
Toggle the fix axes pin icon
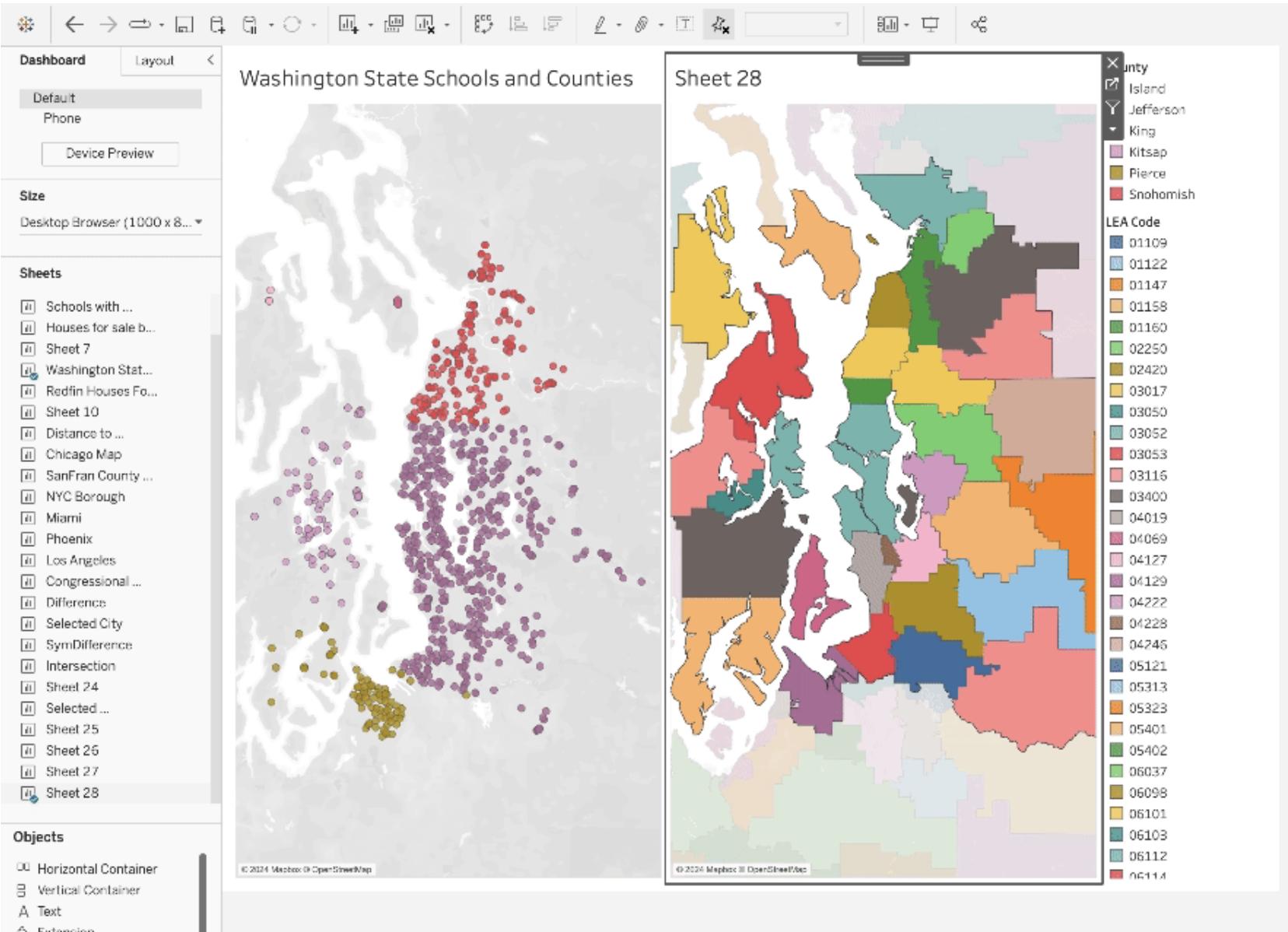720,25
